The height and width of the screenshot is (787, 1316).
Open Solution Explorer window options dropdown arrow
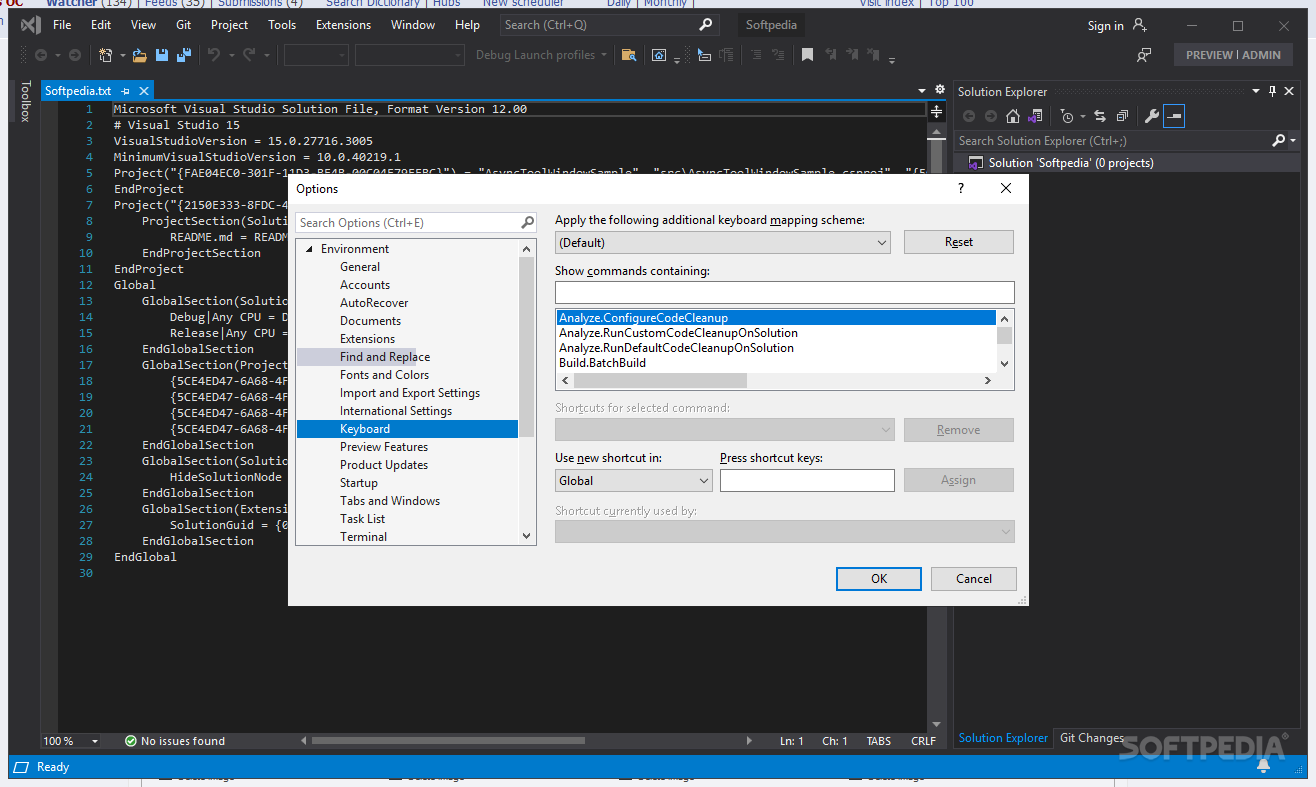[x=1257, y=91]
